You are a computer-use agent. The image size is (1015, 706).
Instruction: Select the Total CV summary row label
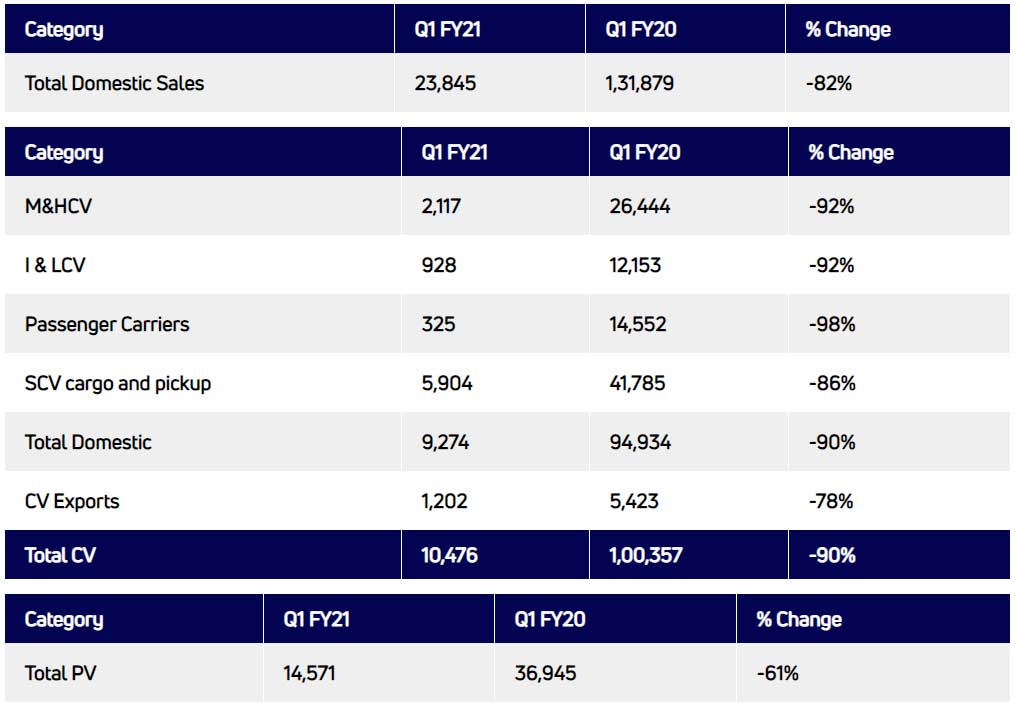[x=60, y=555]
